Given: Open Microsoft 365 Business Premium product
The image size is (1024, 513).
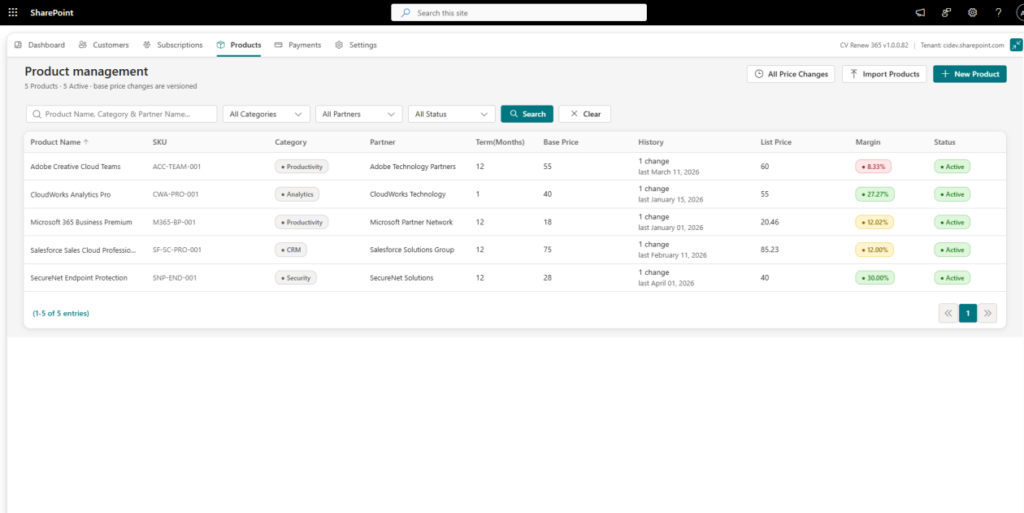Looking at the screenshot, I should (82, 222).
